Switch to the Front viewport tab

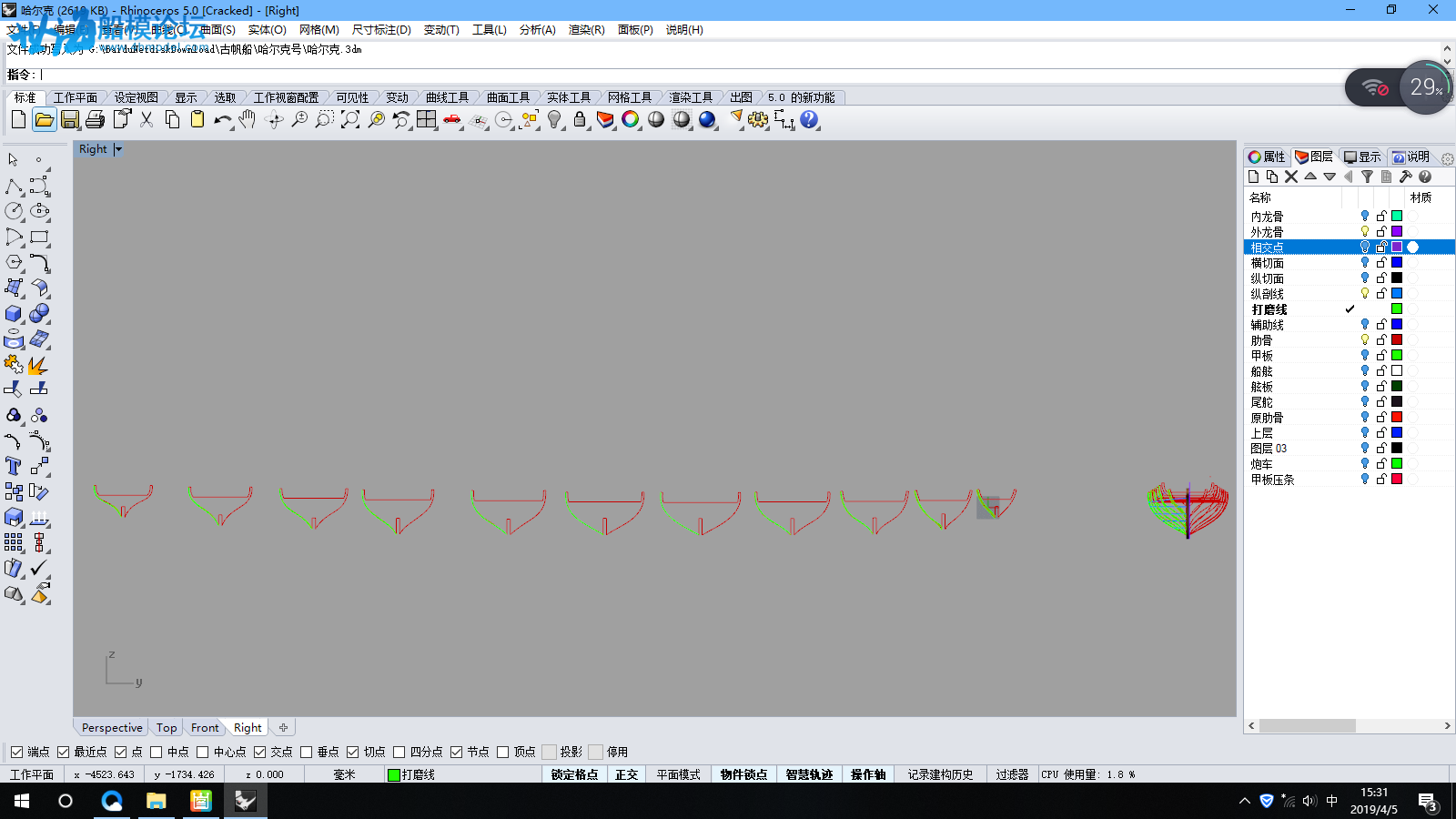tap(205, 728)
